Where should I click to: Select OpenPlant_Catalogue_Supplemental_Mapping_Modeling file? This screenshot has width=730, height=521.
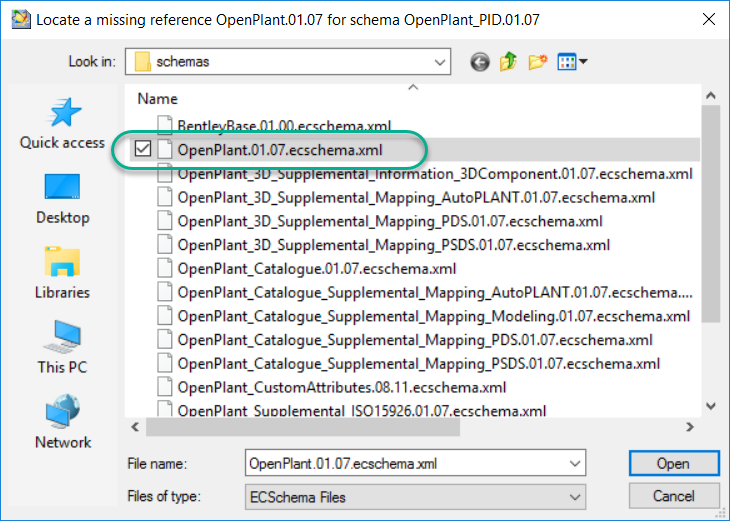coord(433,317)
